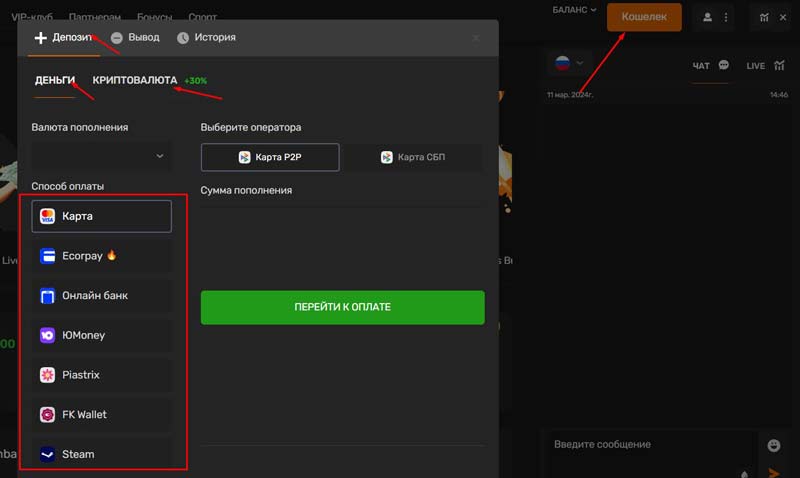
Task: Open the user profile icon
Action: click(x=707, y=17)
